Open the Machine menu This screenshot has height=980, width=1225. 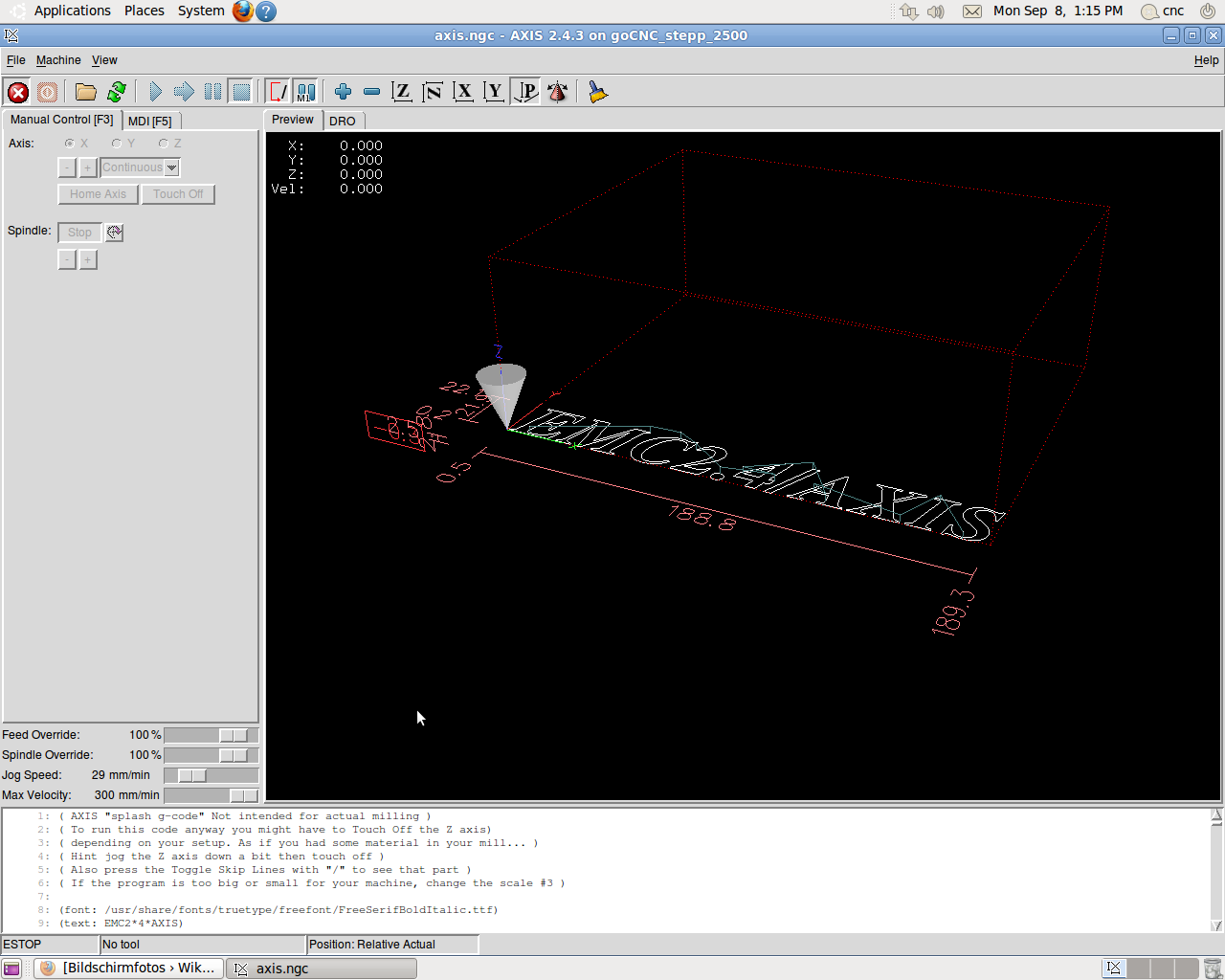click(58, 60)
